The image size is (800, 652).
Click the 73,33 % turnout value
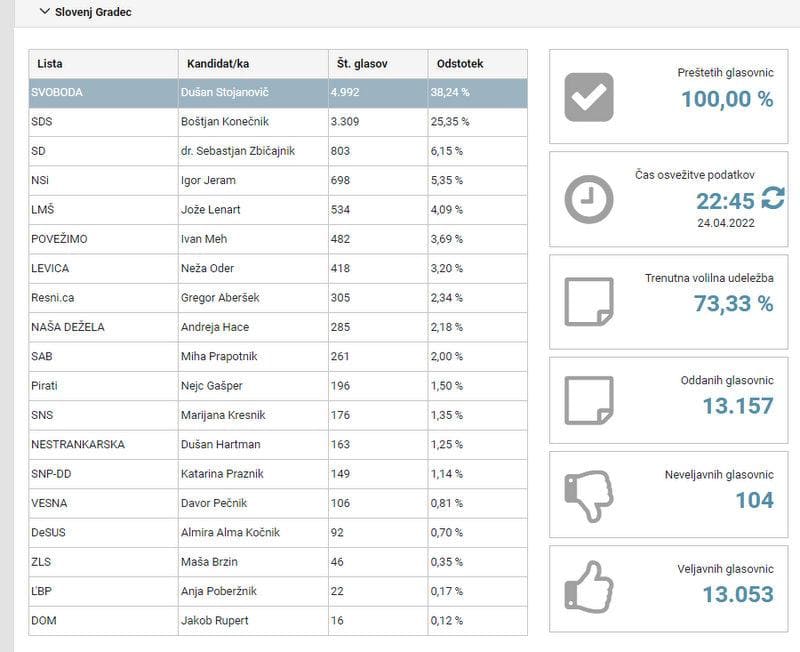pos(733,305)
